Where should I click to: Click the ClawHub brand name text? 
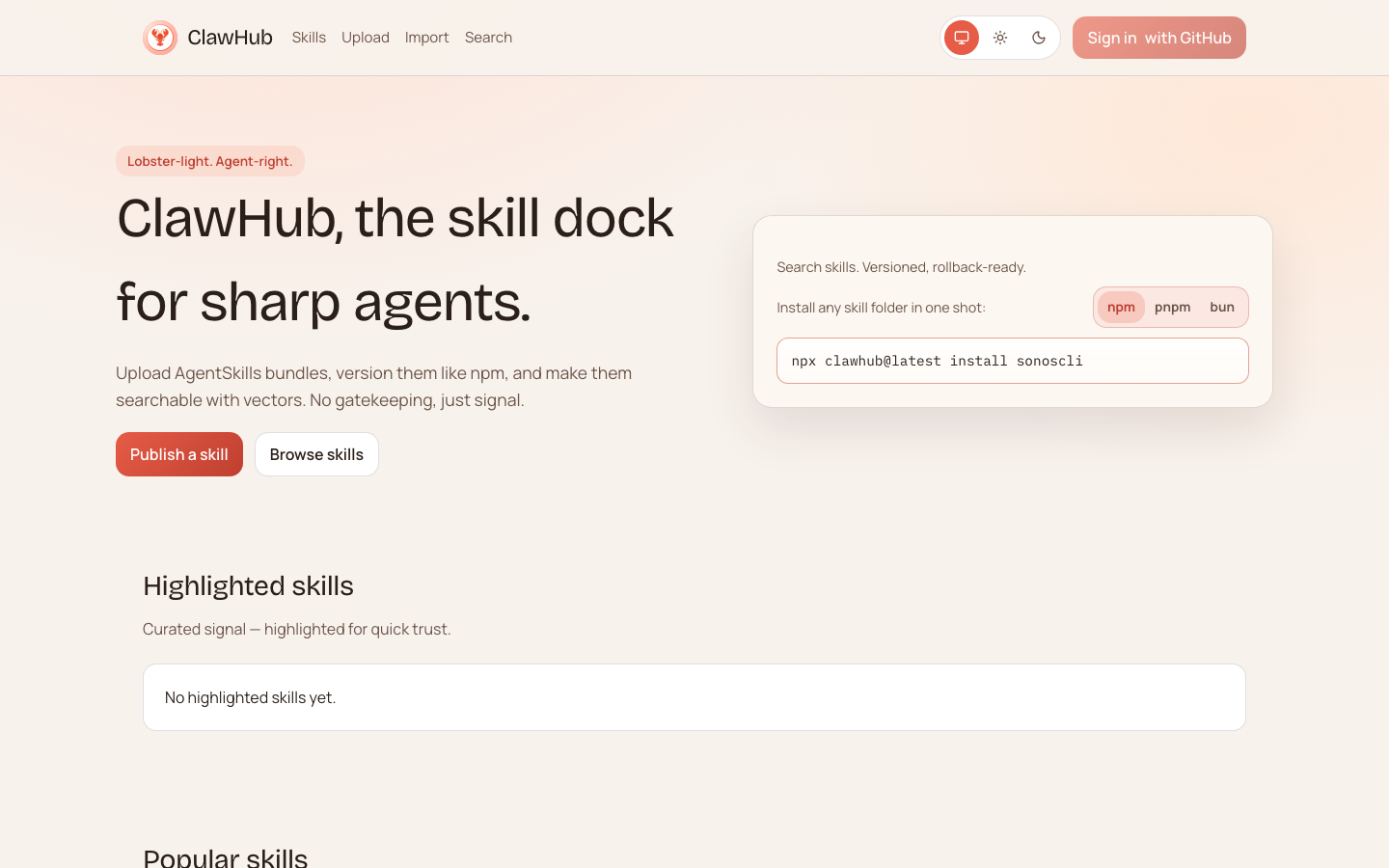pyautogui.click(x=230, y=38)
